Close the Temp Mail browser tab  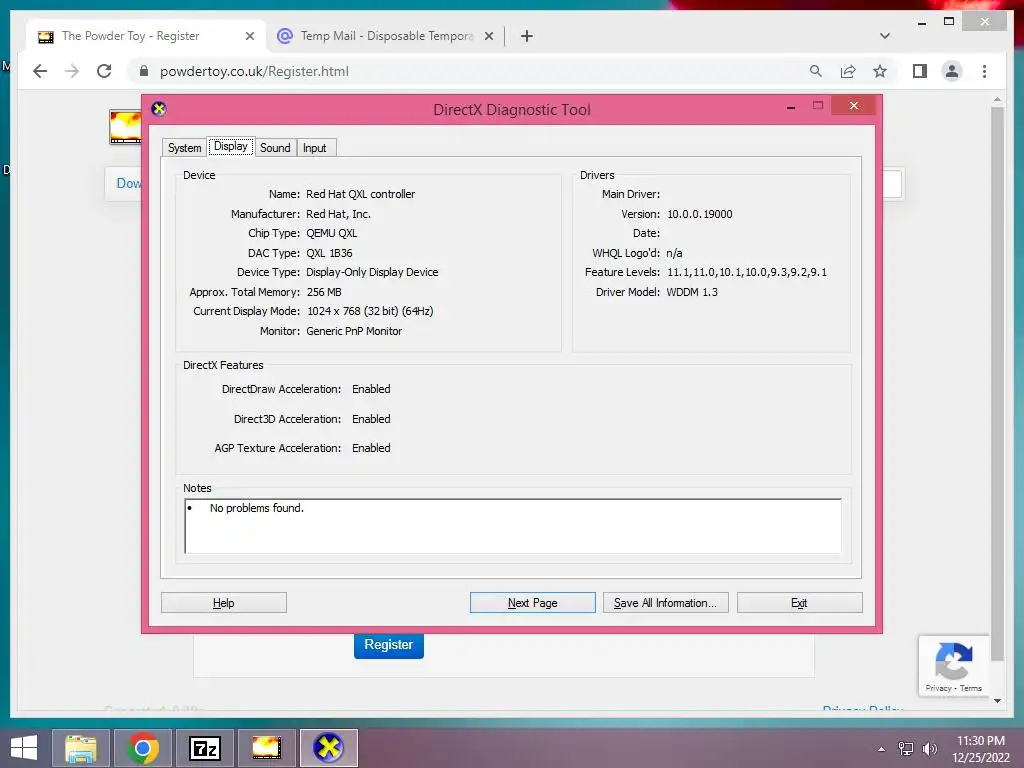[488, 37]
